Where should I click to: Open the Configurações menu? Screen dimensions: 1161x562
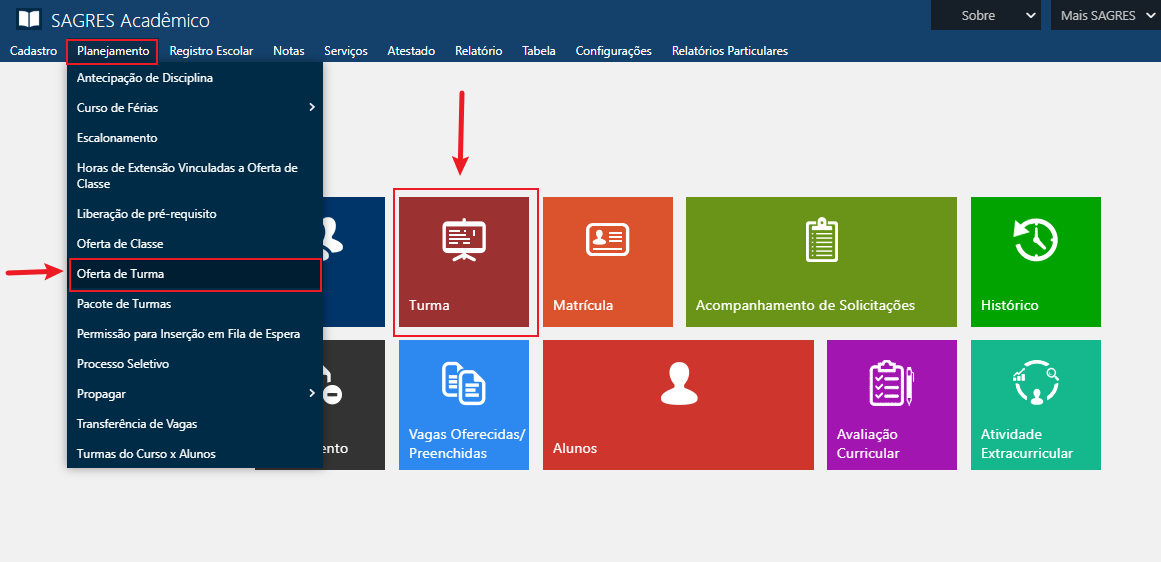pos(613,51)
